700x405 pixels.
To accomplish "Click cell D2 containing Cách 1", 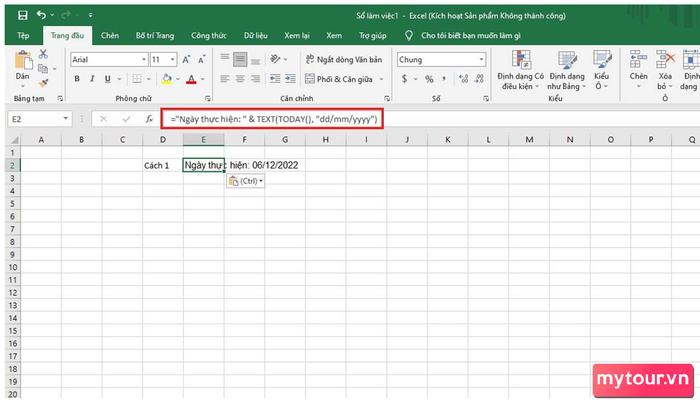I will pos(162,165).
